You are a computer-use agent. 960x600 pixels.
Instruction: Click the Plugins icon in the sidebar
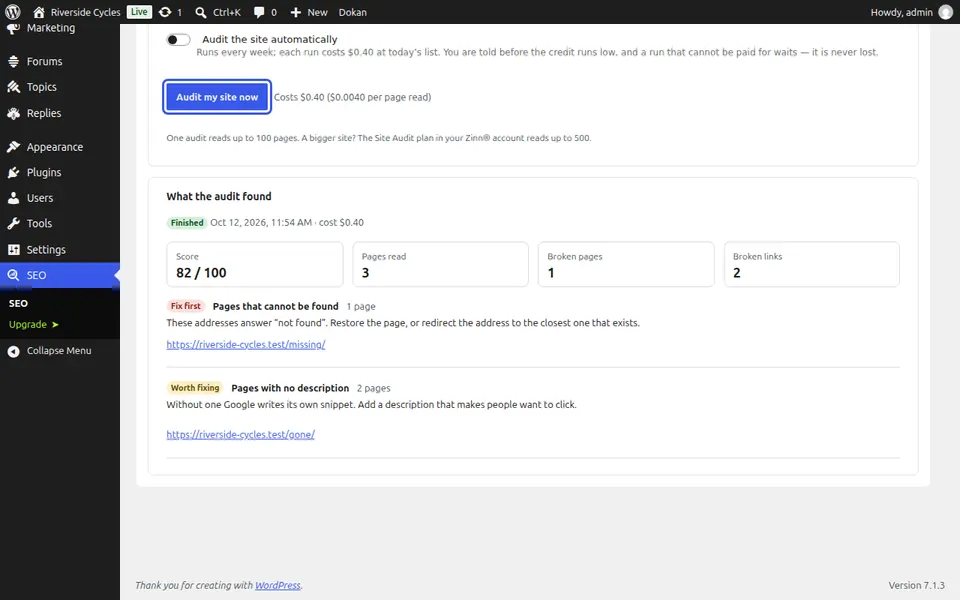[13, 173]
